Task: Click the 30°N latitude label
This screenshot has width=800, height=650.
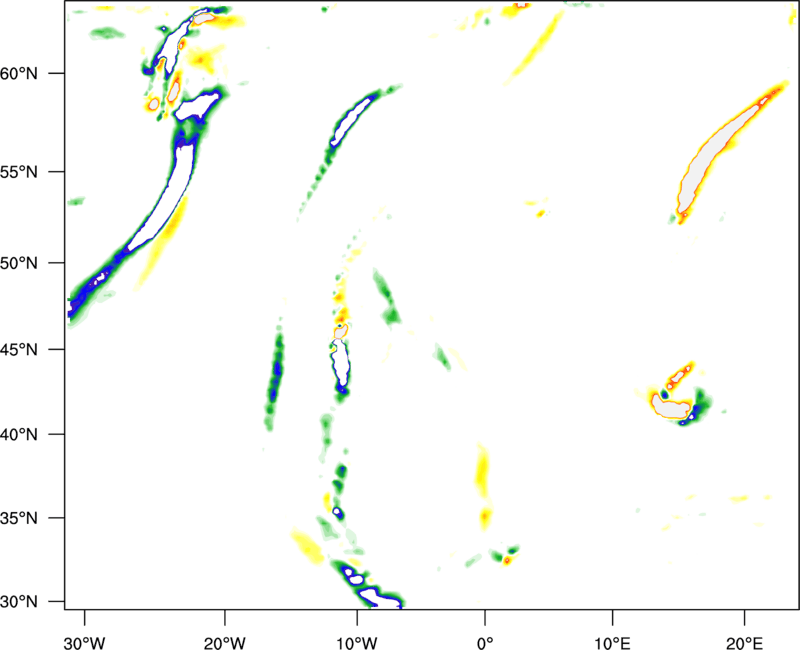Action: click(x=19, y=602)
